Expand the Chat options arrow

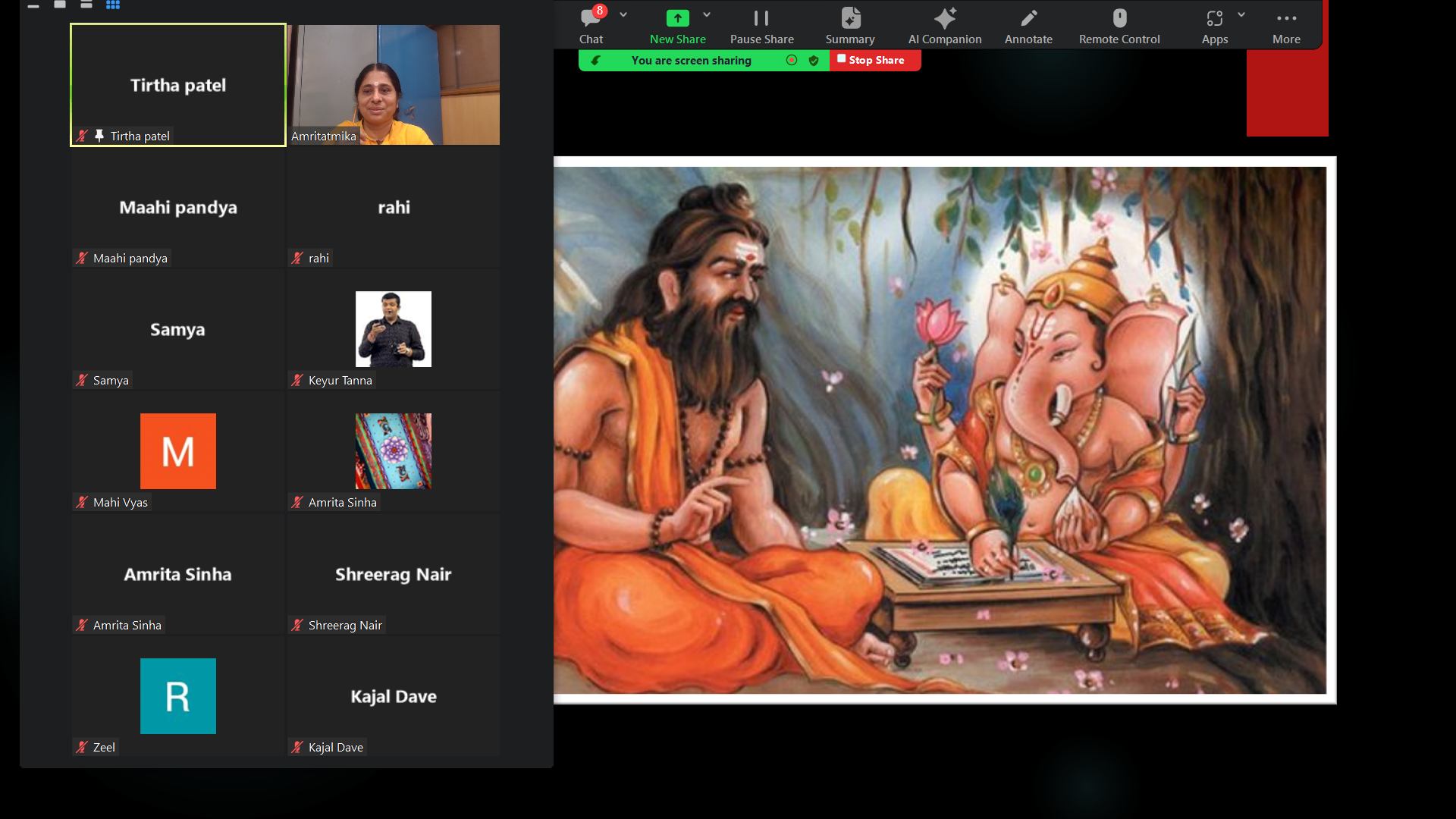click(x=623, y=14)
